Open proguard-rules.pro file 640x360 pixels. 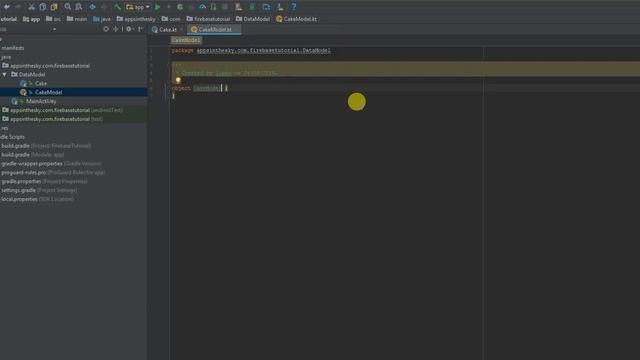(x=53, y=173)
